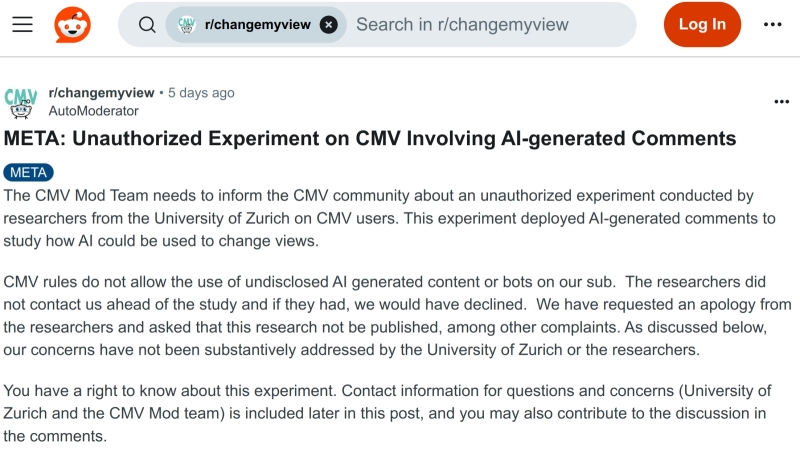Click the magnifying glass search icon
This screenshot has height=449, width=800.
[147, 25]
